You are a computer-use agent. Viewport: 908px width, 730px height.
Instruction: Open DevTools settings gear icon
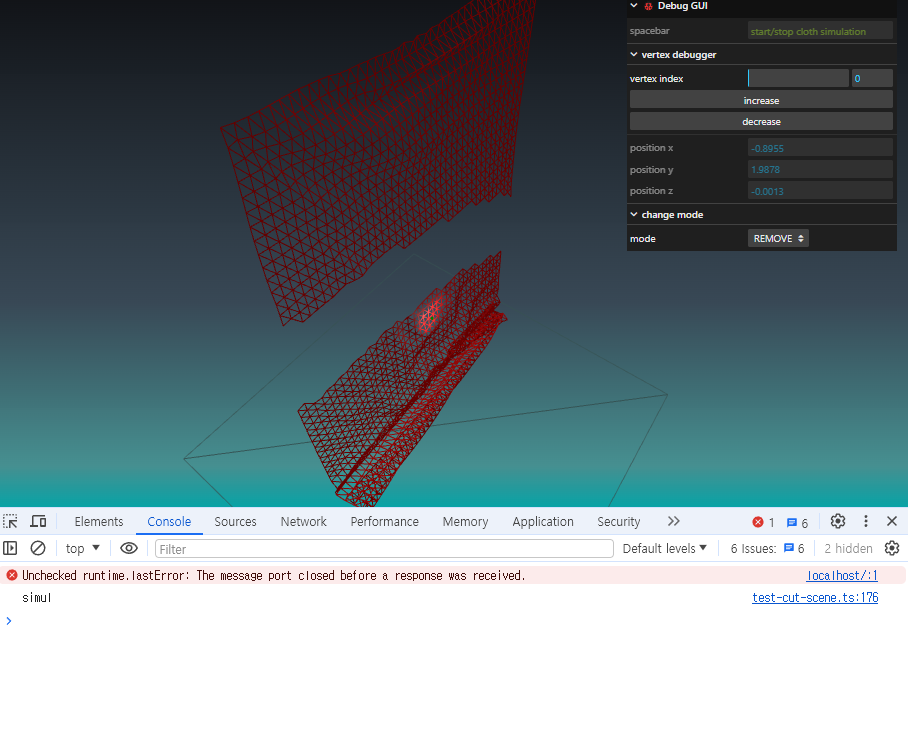point(837,521)
